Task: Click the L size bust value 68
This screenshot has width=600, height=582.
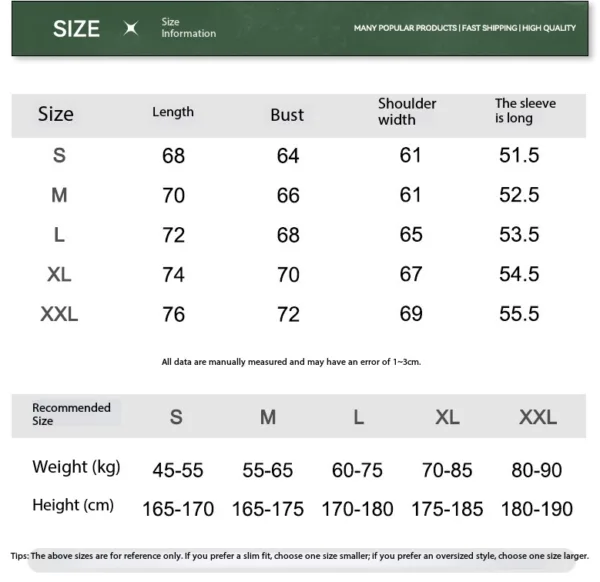Action: point(288,235)
